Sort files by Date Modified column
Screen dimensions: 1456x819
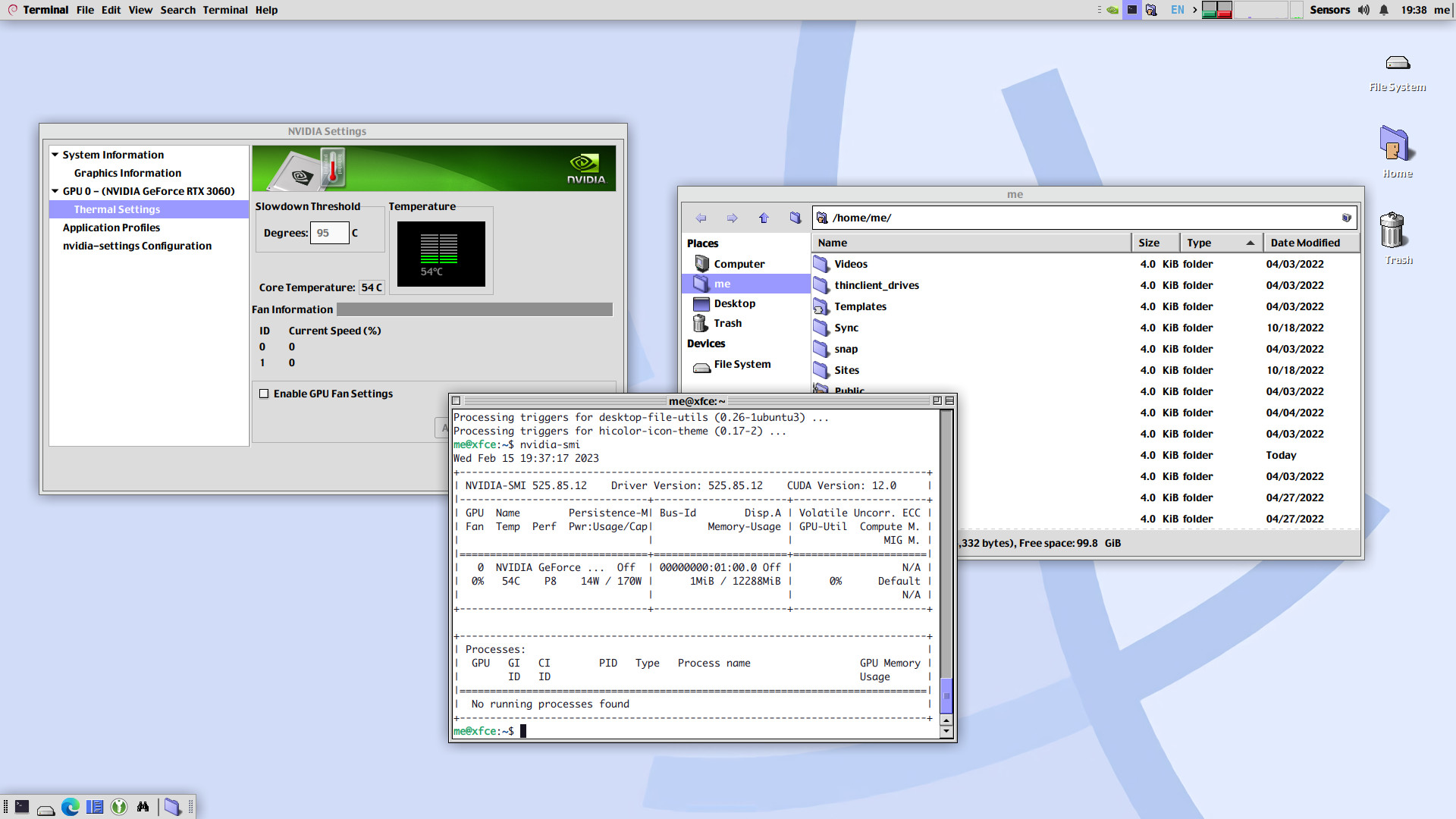coord(1311,243)
